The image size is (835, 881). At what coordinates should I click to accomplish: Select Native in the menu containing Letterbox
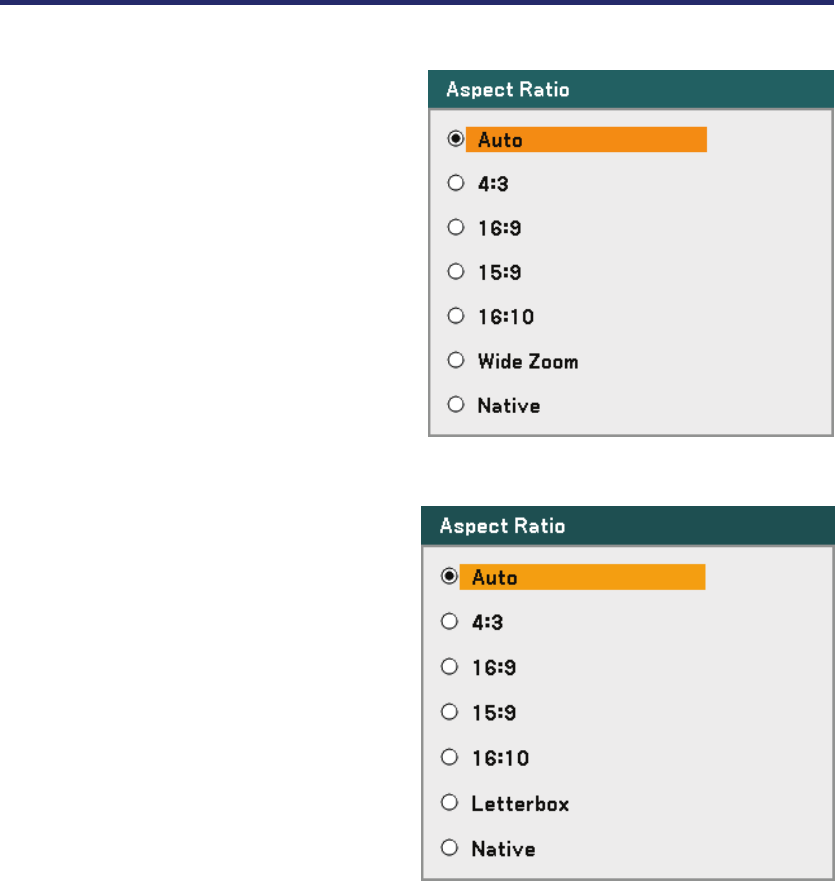450,848
